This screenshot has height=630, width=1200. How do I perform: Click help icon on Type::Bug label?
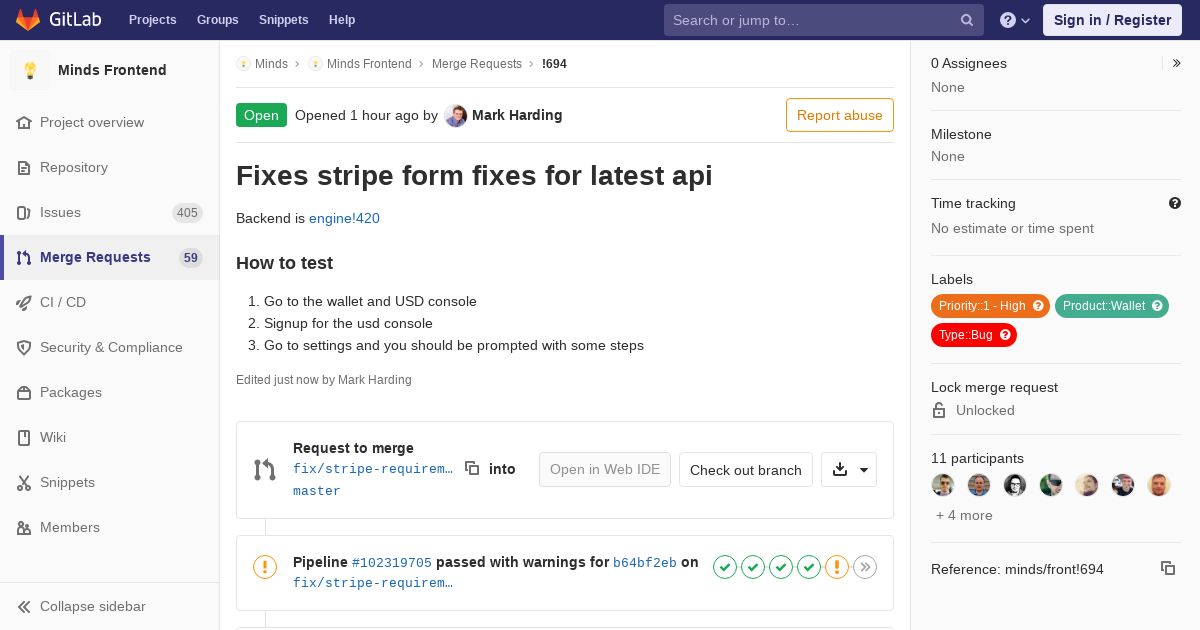click(x=1005, y=335)
